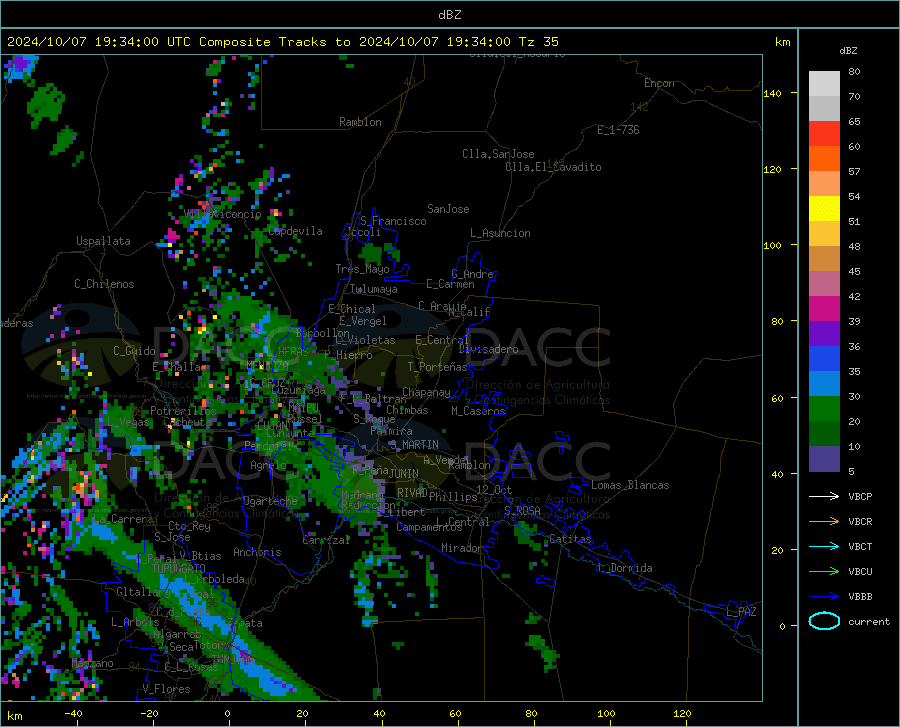This screenshot has height=727, width=900.
Task: Click the 60 km tick on the bottom axis
Action: tap(455, 714)
